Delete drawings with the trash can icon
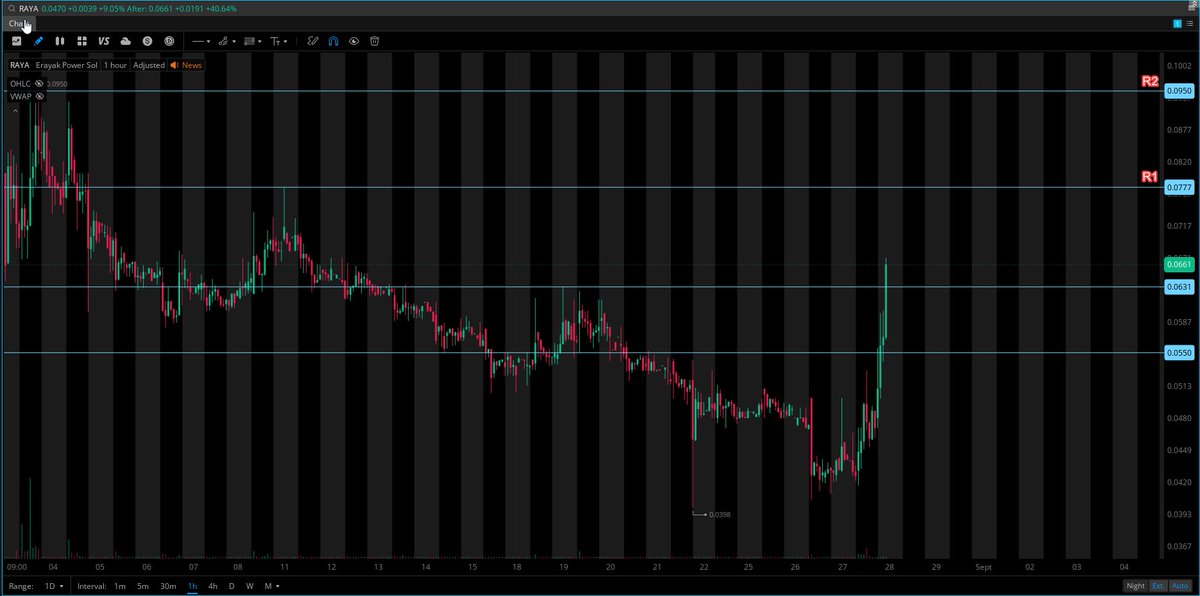Viewport: 1200px width, 596px height. click(x=374, y=41)
